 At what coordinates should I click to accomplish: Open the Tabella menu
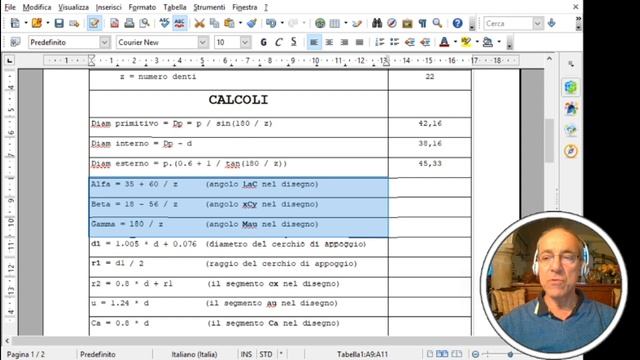pyautogui.click(x=175, y=7)
